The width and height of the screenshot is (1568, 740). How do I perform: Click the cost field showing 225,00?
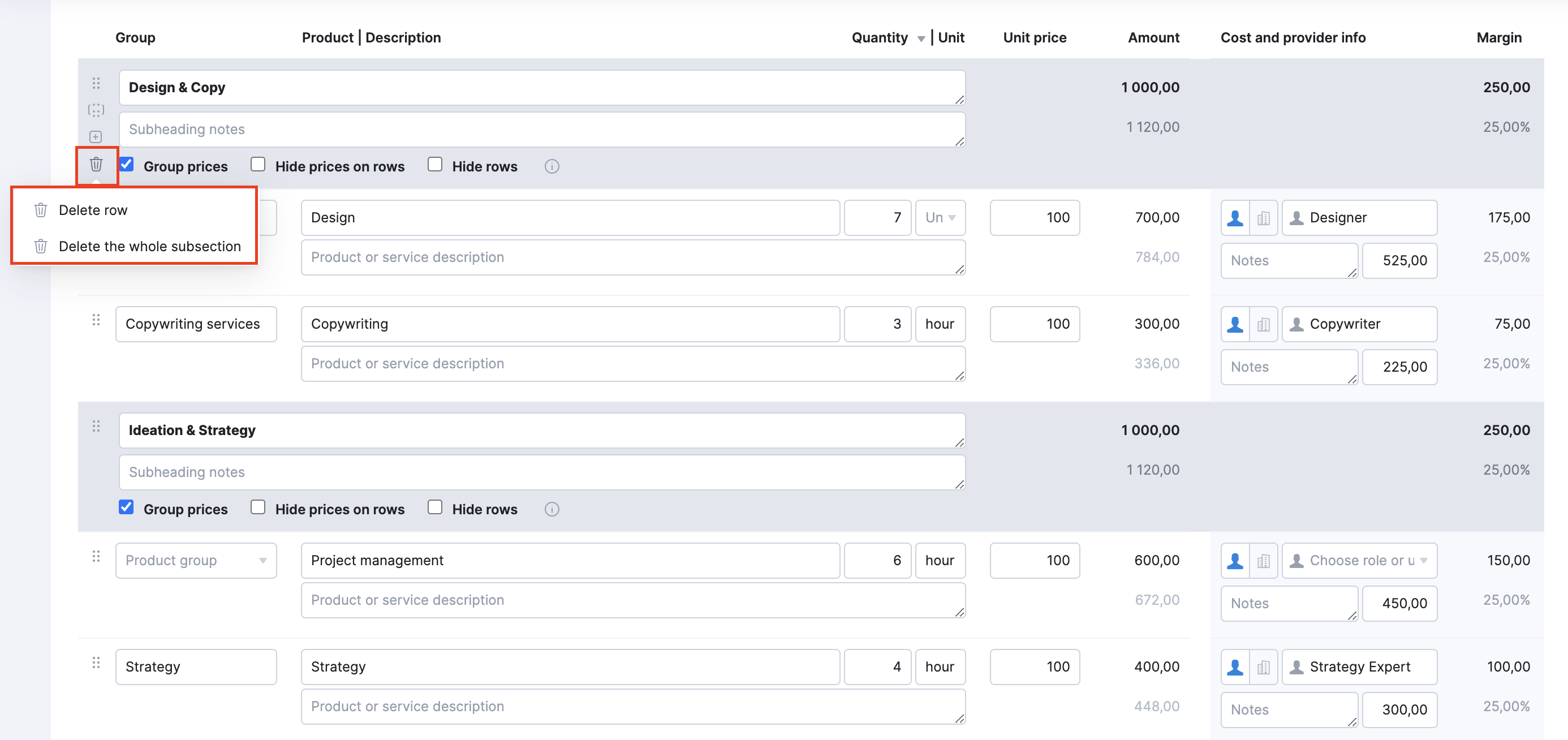(1399, 368)
